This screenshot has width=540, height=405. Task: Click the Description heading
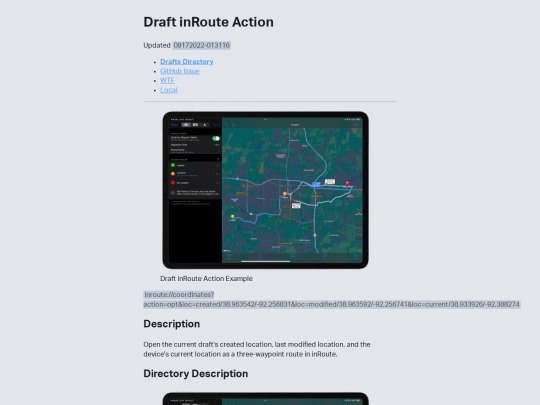click(172, 324)
